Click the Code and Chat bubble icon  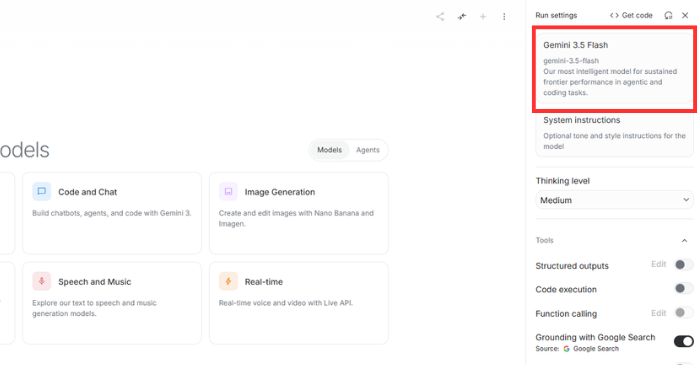pyautogui.click(x=41, y=192)
